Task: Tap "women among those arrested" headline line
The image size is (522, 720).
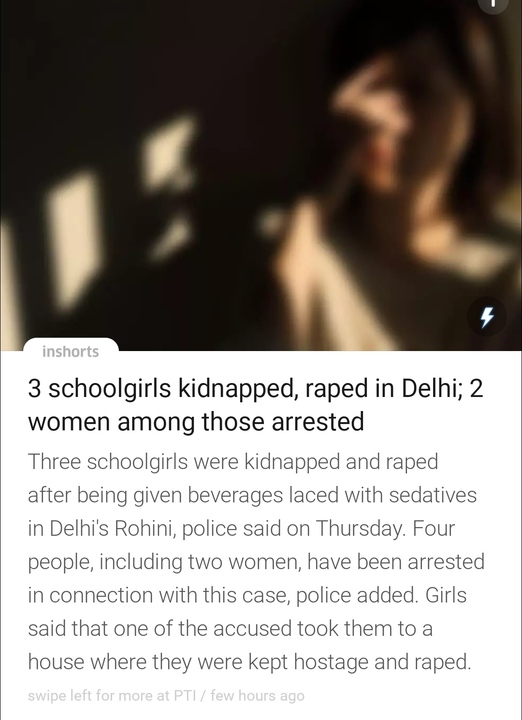Action: pos(196,422)
